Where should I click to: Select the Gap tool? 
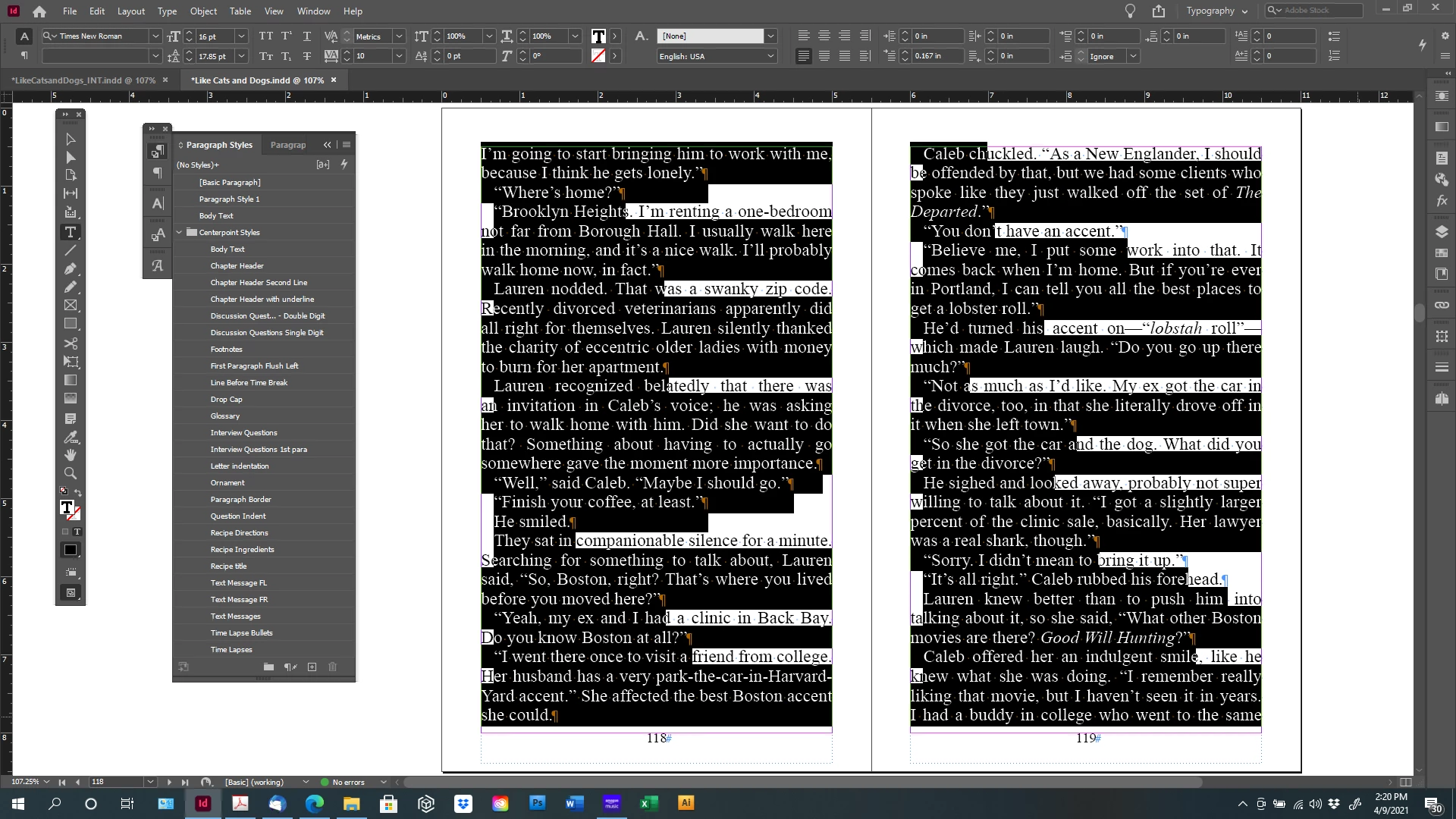[x=71, y=193]
